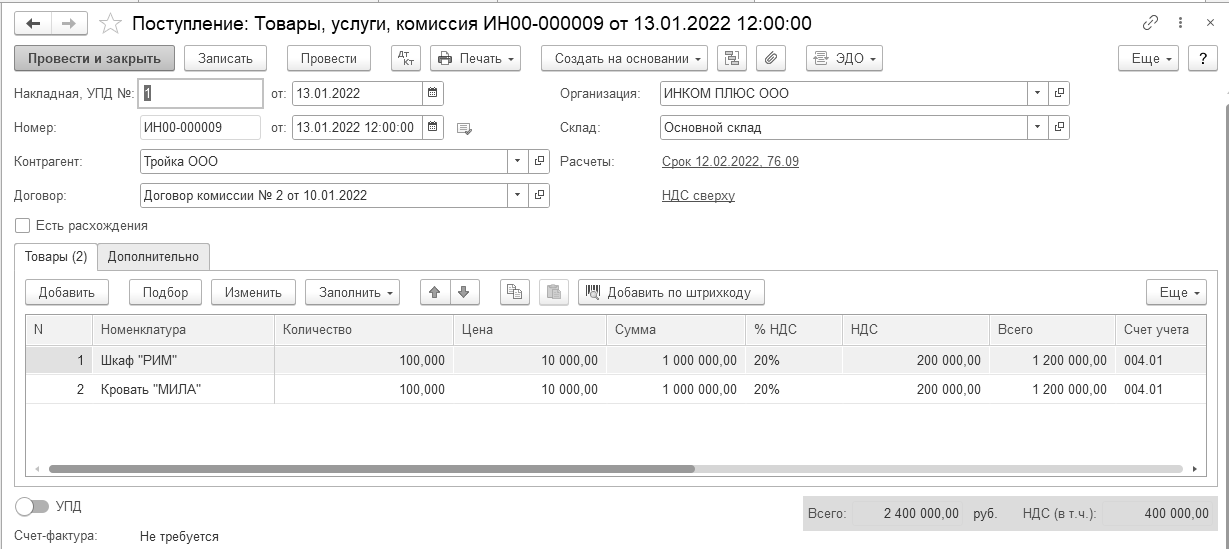The image size is (1229, 549).
Task: Click the Провести button
Action: coord(329,58)
